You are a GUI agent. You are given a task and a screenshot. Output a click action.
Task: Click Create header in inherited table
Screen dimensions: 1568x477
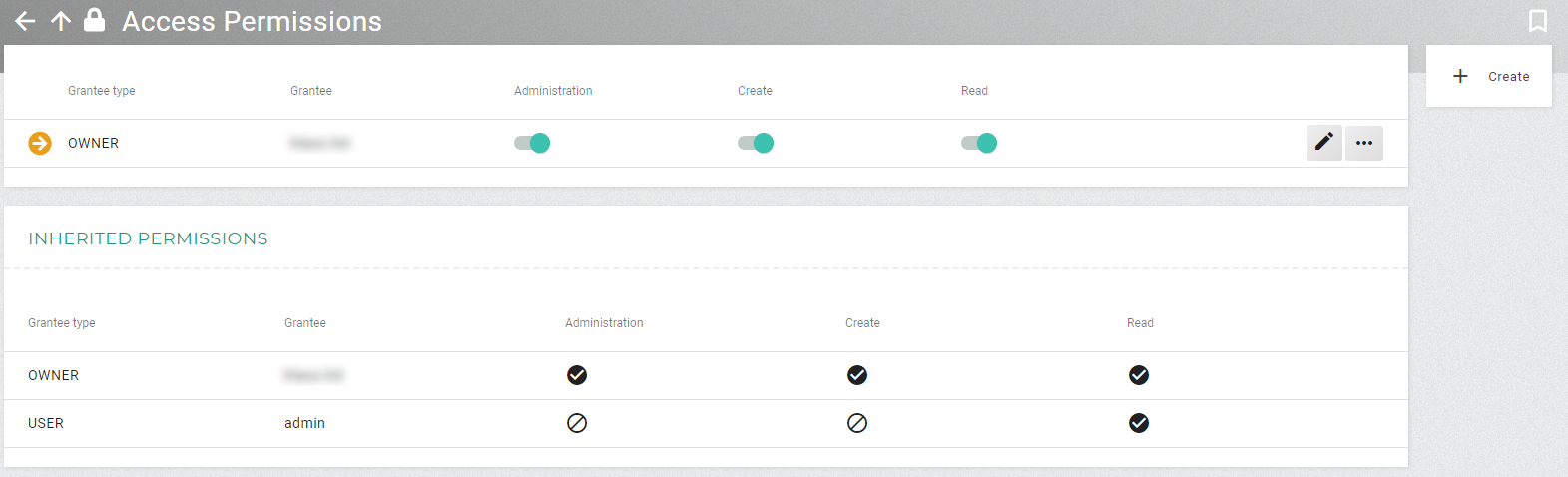862,323
